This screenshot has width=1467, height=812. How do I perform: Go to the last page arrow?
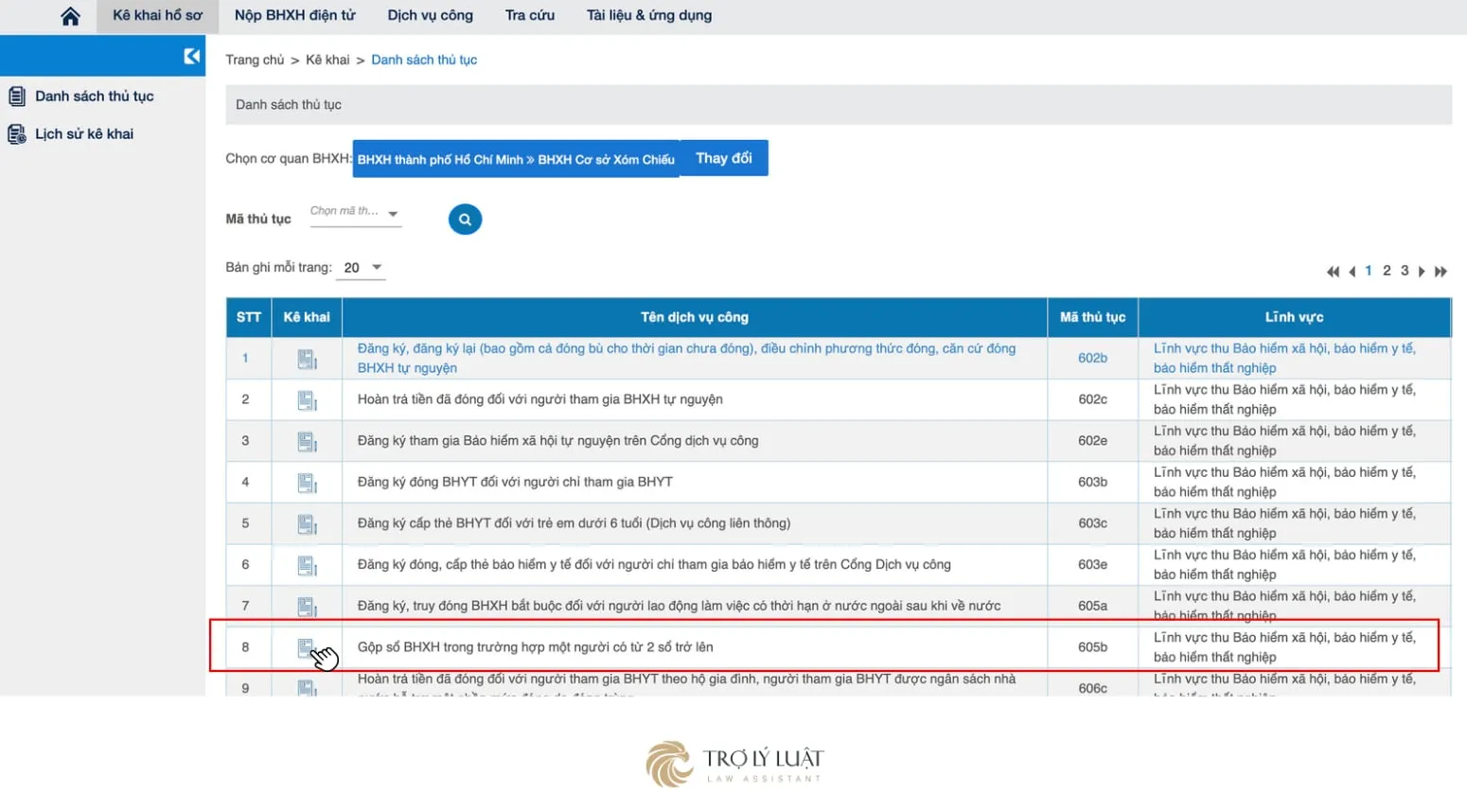pos(1440,272)
